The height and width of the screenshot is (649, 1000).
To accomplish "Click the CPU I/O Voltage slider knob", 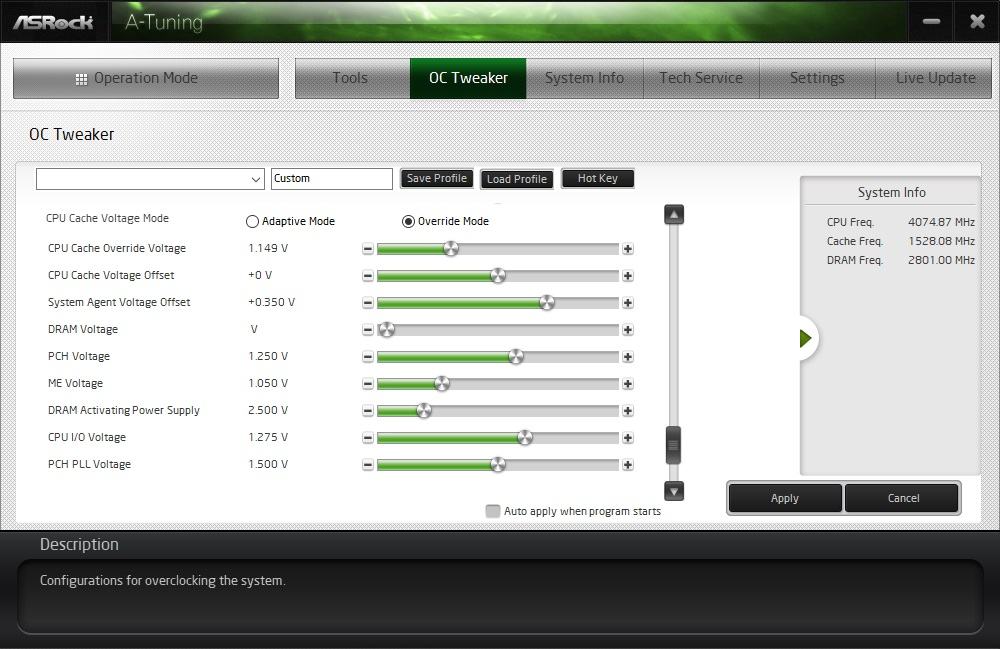I will point(525,438).
